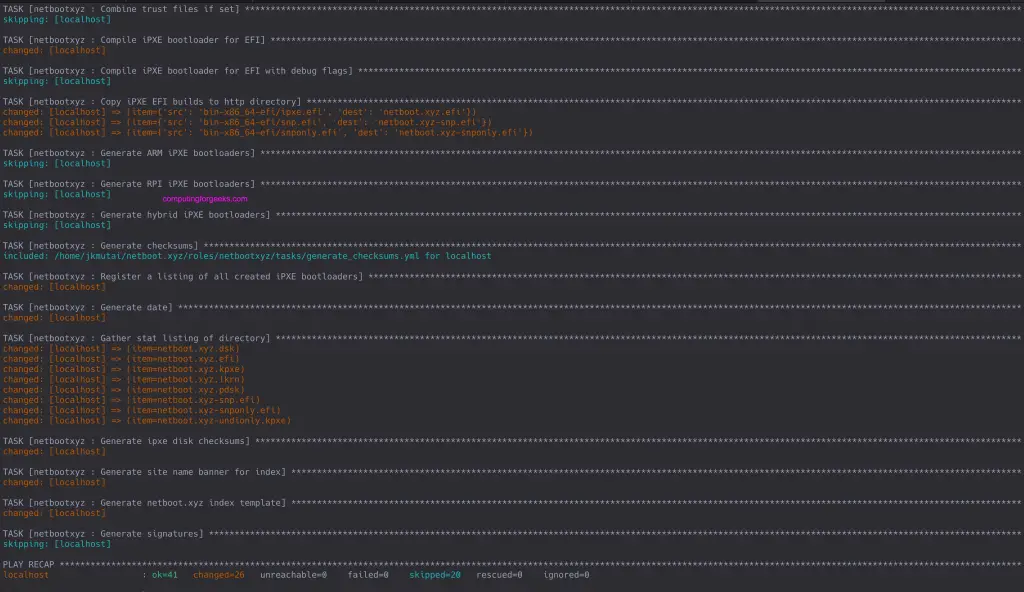Image resolution: width=1024 pixels, height=592 pixels.
Task: Click 'skipping: [localhost]' under Combine trust files task
Action: 57,20
